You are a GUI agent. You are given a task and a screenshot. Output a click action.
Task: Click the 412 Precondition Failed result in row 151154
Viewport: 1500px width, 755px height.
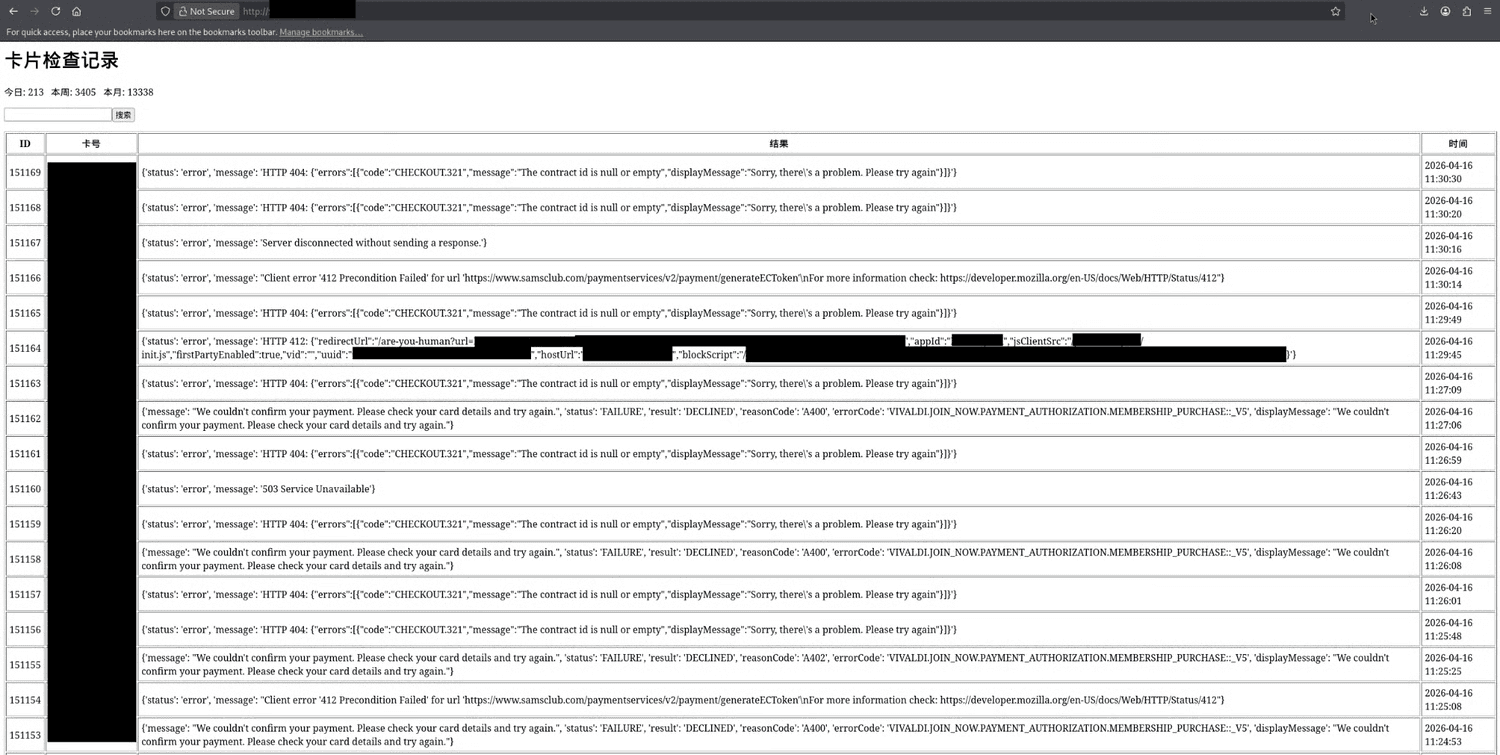pyautogui.click(x=779, y=700)
